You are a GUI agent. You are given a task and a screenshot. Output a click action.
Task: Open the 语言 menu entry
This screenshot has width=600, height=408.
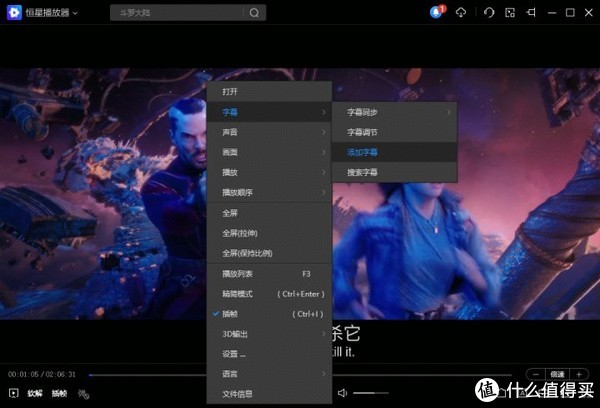click(269, 374)
